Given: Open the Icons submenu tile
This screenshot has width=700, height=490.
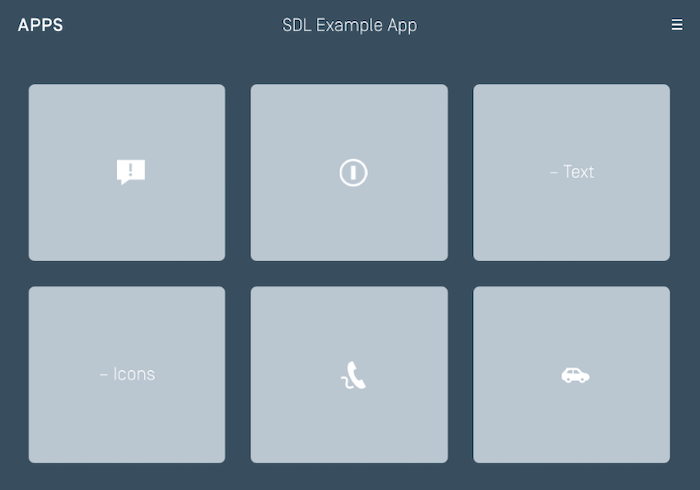Looking at the screenshot, I should pyautogui.click(x=127, y=420).
